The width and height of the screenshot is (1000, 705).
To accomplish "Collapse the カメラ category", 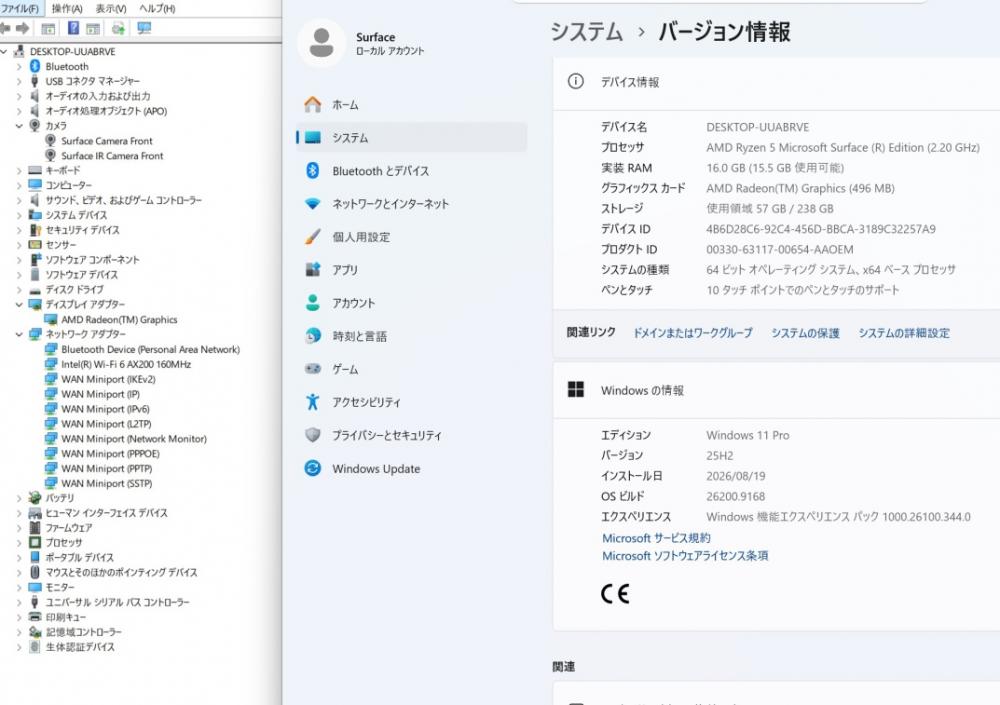I will click(x=19, y=126).
